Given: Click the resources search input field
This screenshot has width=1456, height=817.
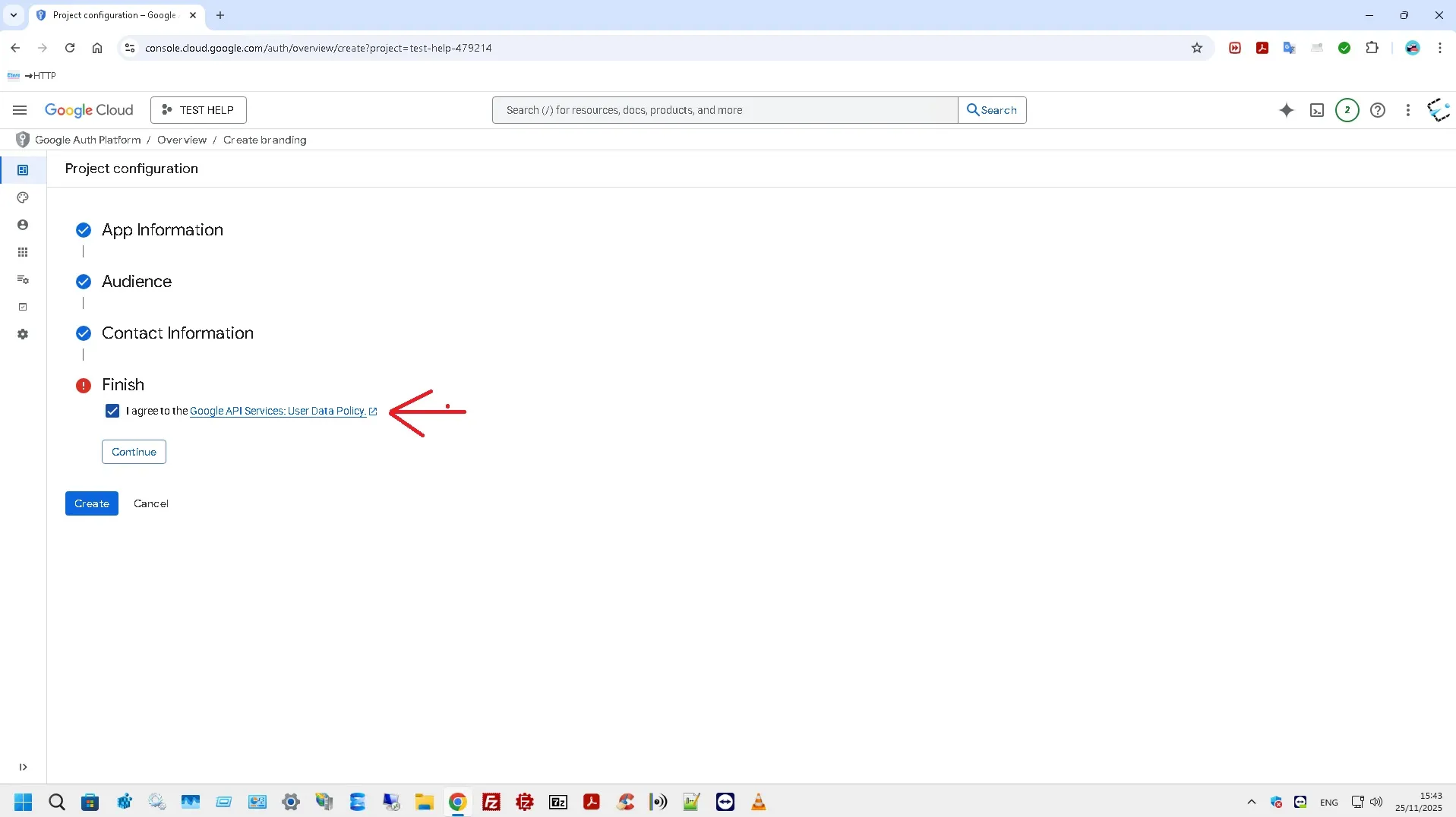Looking at the screenshot, I should coord(725,110).
